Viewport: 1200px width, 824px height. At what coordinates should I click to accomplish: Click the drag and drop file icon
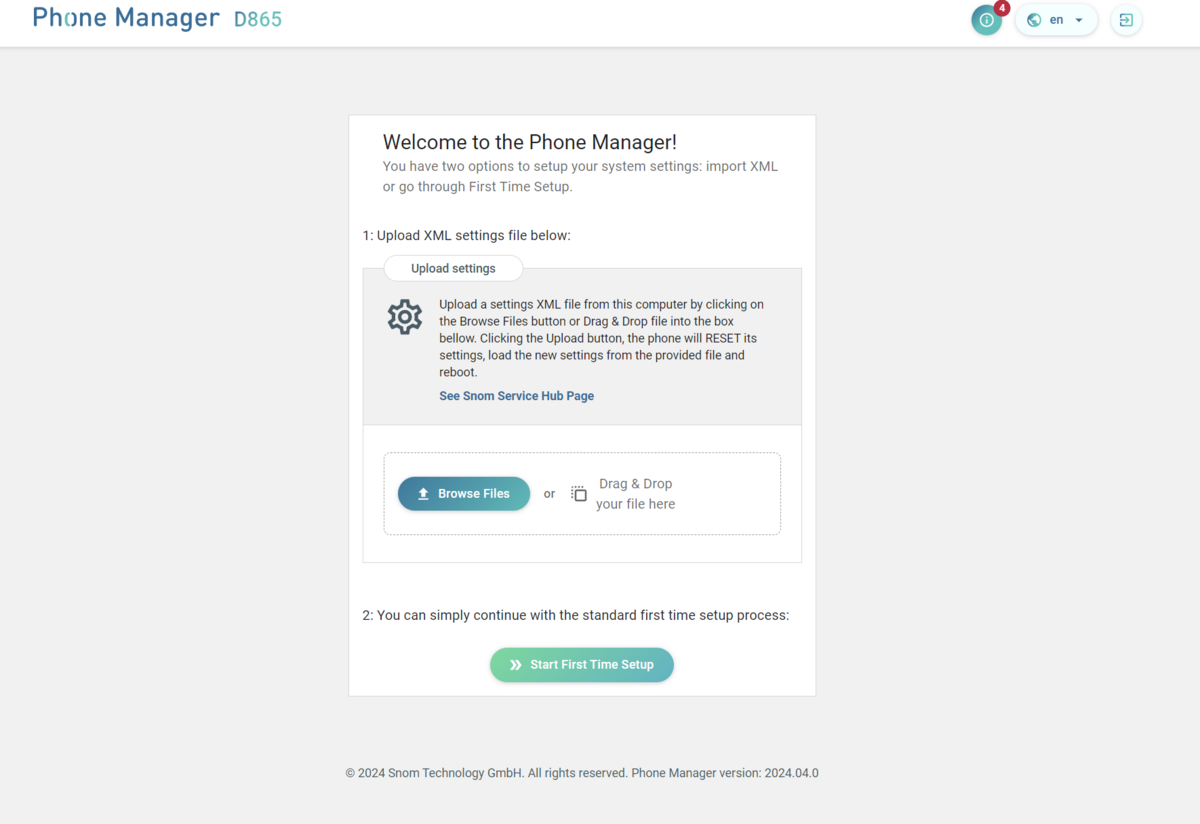coord(579,494)
